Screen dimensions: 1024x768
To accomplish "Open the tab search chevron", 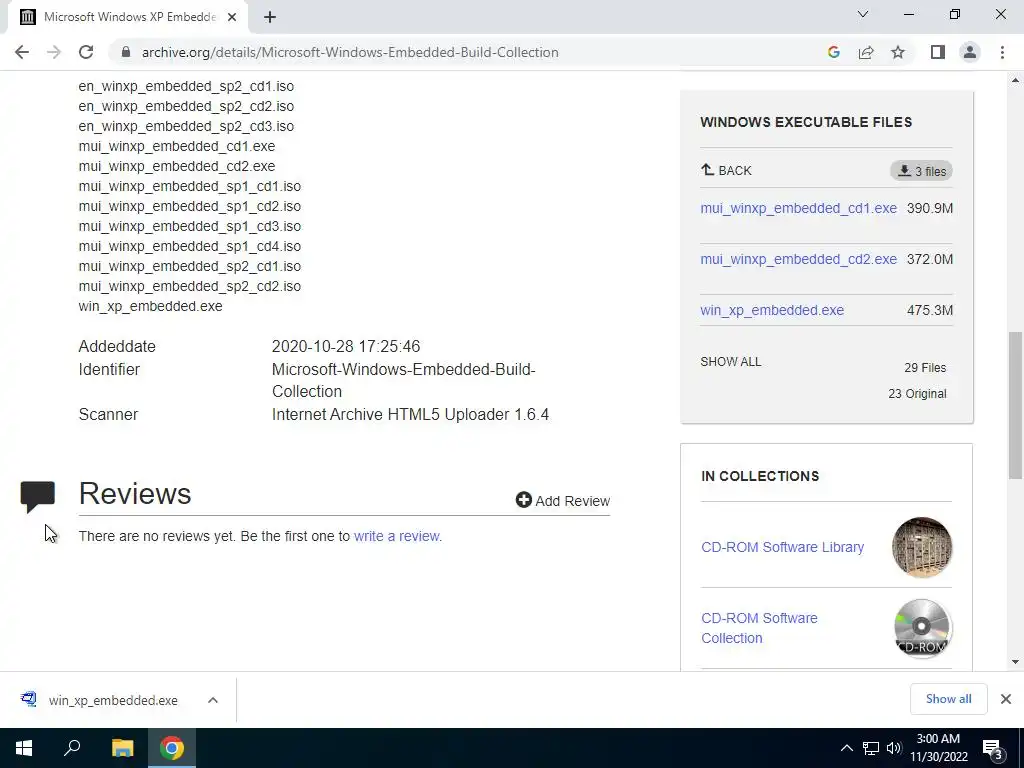I will [x=863, y=14].
